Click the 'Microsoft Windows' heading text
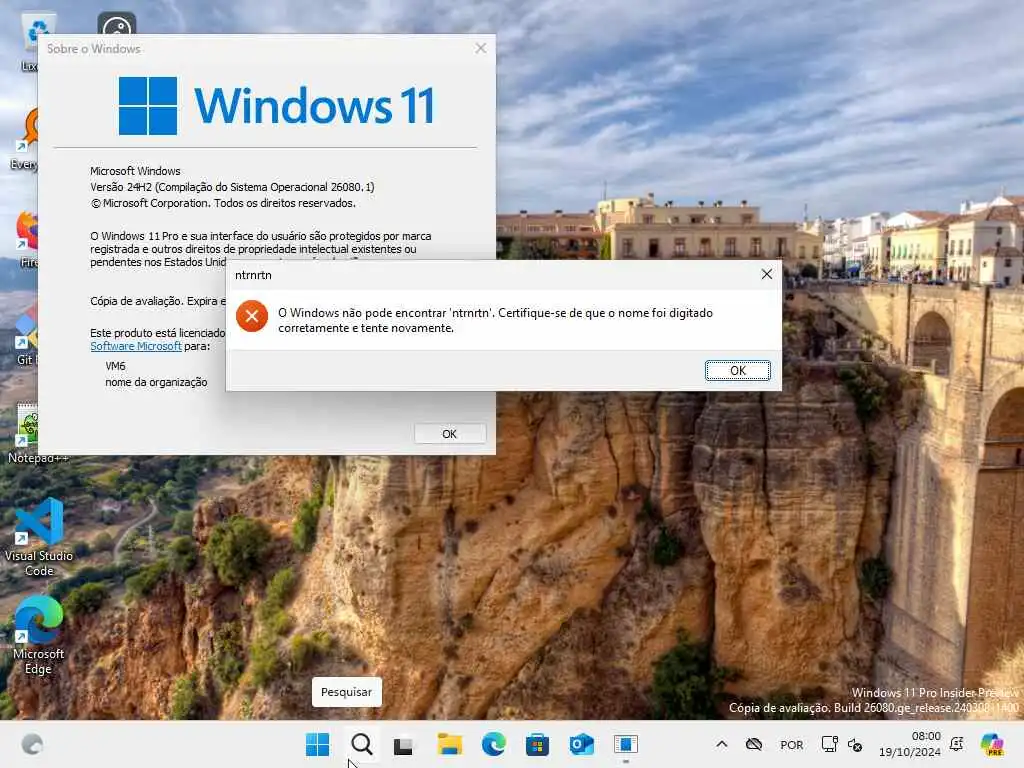Screen dimensions: 1024x768 135,171
